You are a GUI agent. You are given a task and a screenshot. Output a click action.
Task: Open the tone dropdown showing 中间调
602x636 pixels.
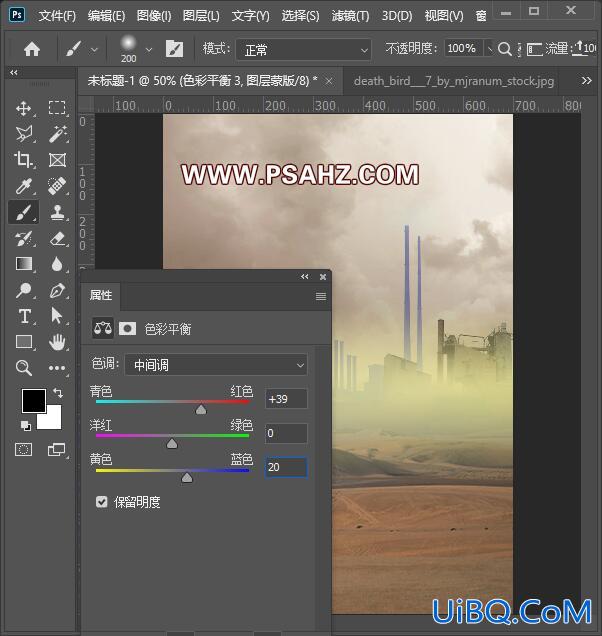point(216,365)
